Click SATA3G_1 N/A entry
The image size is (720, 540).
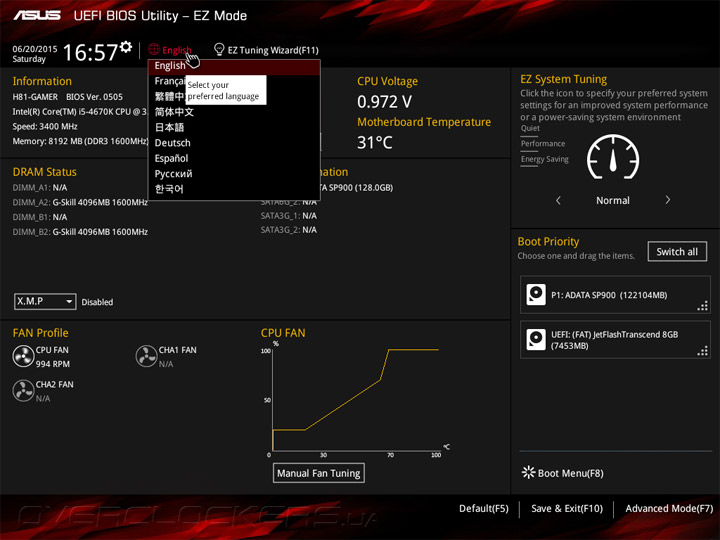[289, 216]
